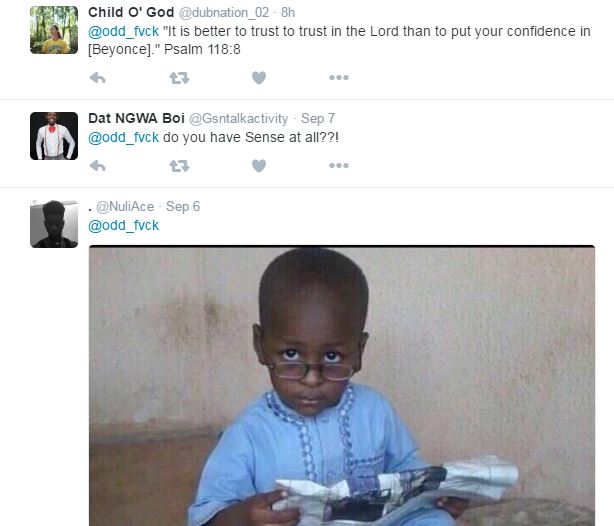Open the Child O' God display name
Image resolution: width=614 pixels, height=526 pixels.
(131, 12)
